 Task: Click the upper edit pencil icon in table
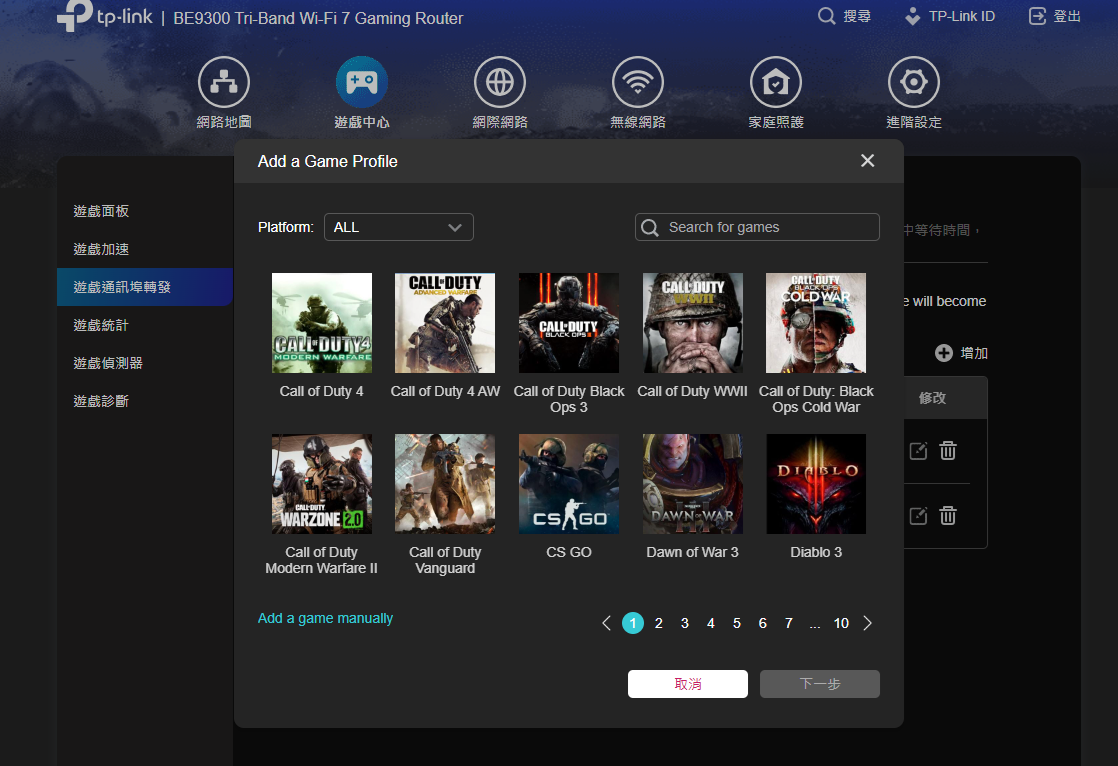pyautogui.click(x=918, y=451)
